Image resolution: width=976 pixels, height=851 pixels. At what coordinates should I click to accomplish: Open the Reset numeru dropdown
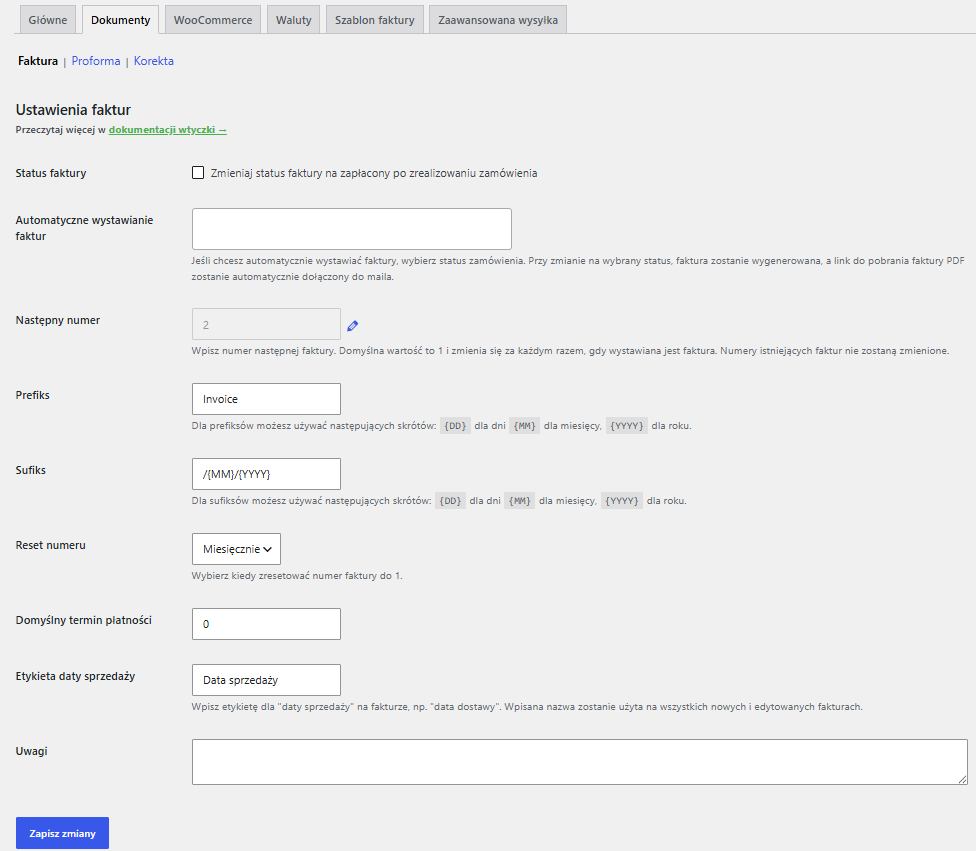237,549
